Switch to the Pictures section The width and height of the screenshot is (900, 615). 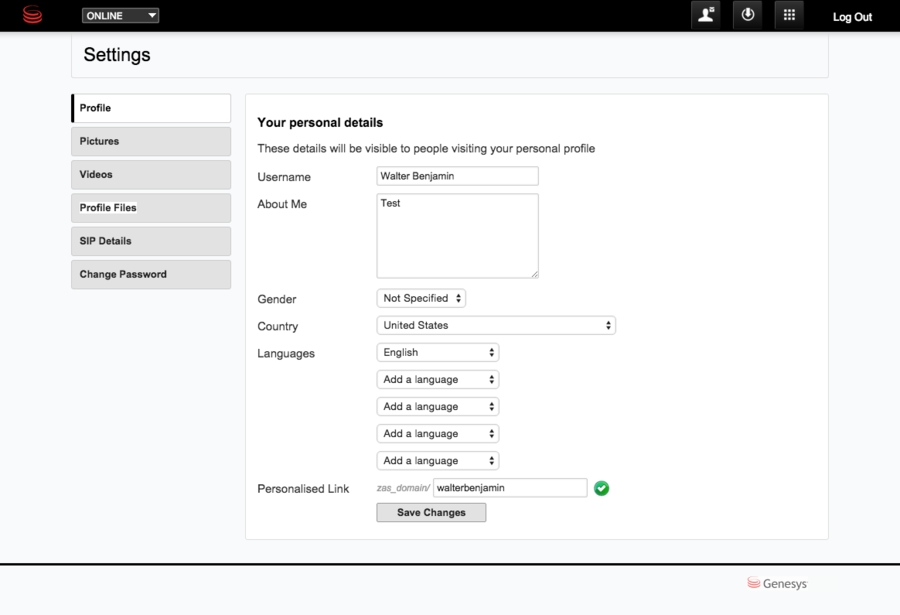pos(151,141)
